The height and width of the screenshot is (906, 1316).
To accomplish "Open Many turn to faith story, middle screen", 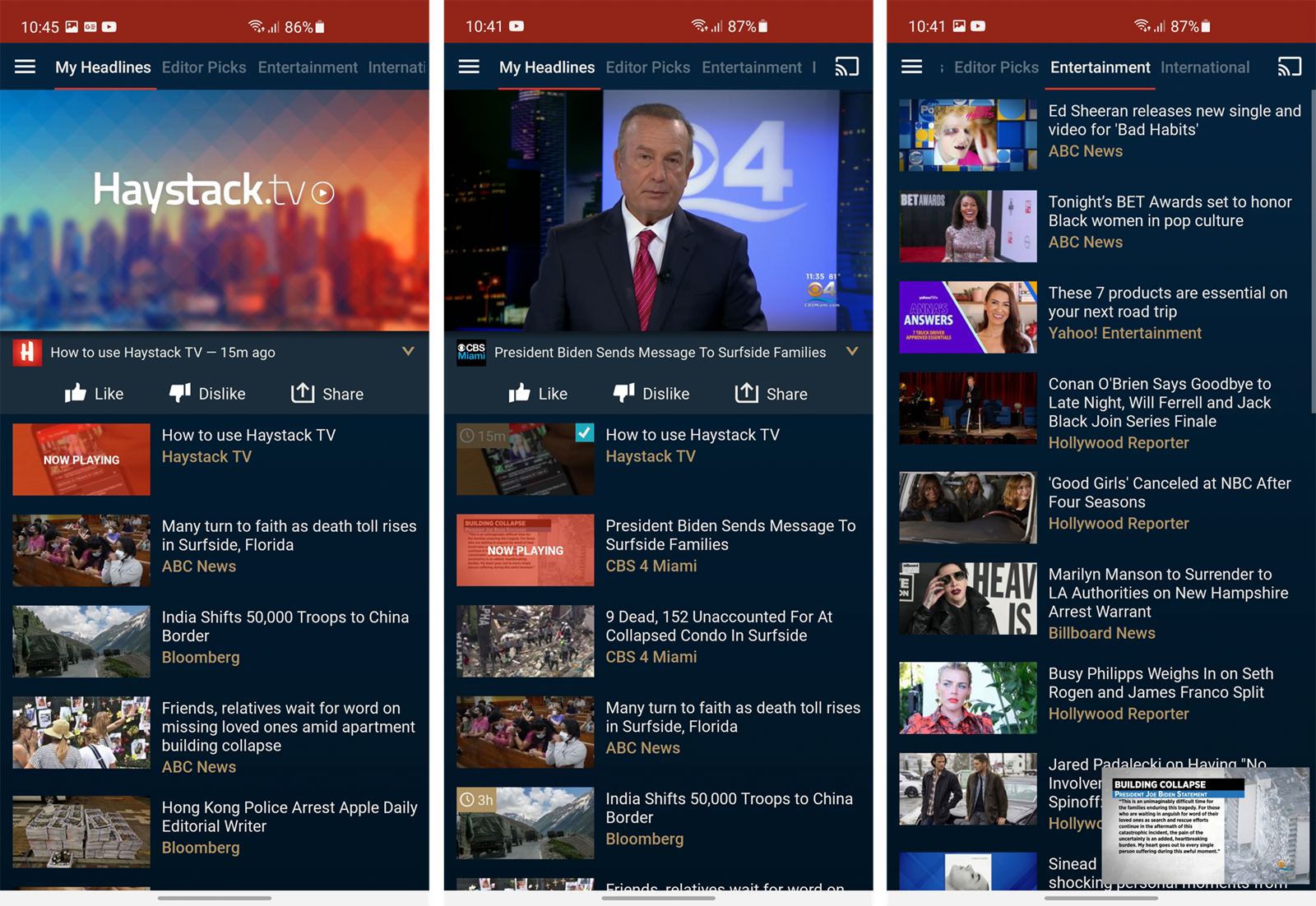I will (659, 732).
